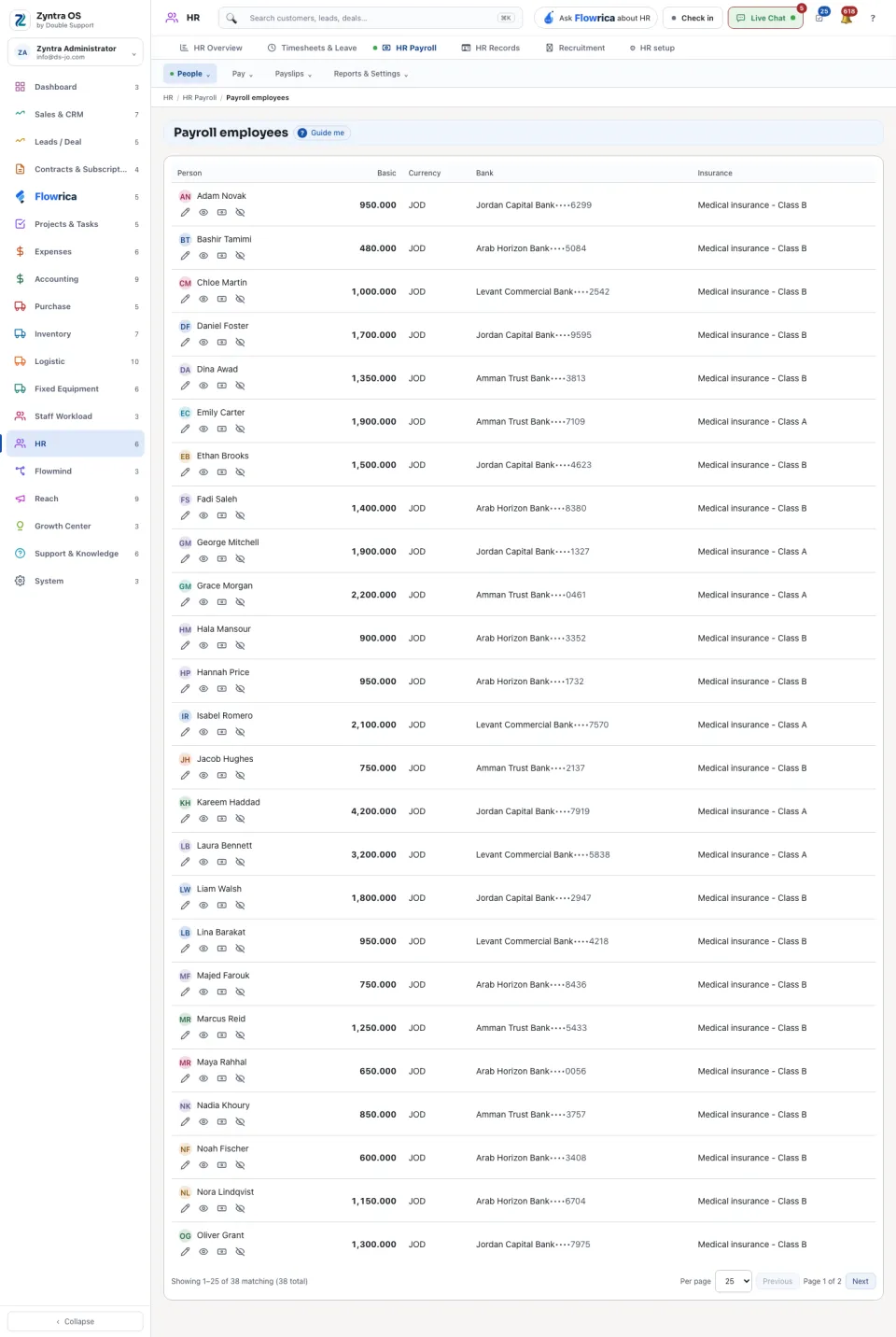
Task: Click the slashed-eye icon for Oliver Grant
Action: point(240,1252)
